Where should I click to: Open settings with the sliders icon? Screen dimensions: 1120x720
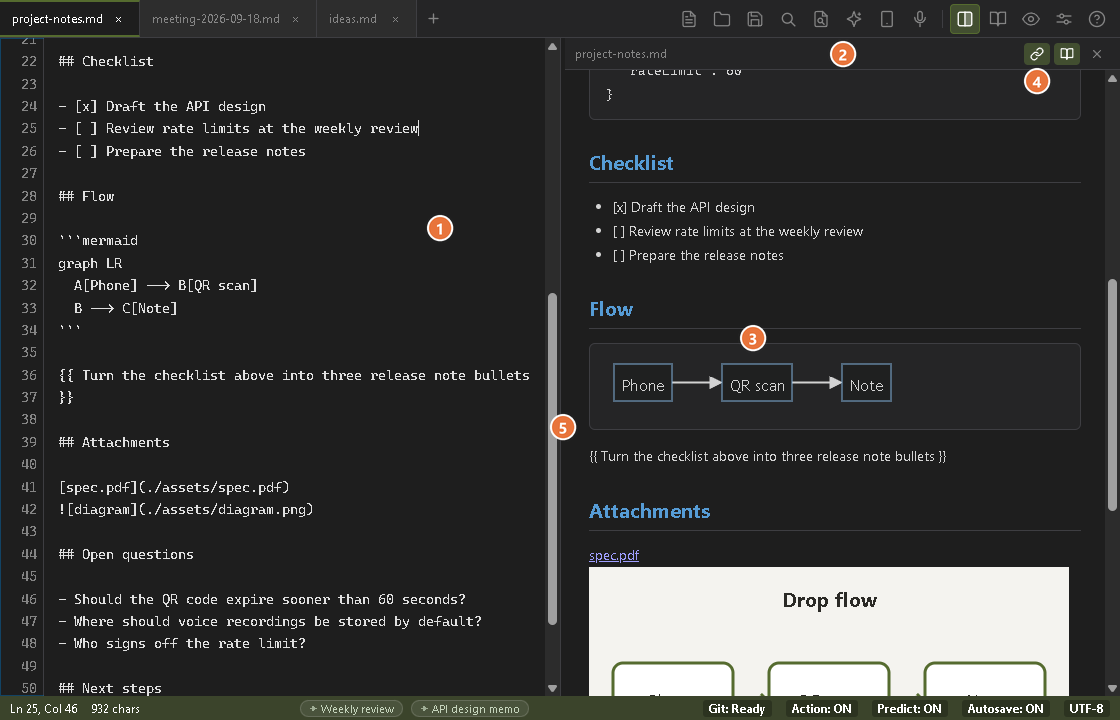pyautogui.click(x=1064, y=19)
